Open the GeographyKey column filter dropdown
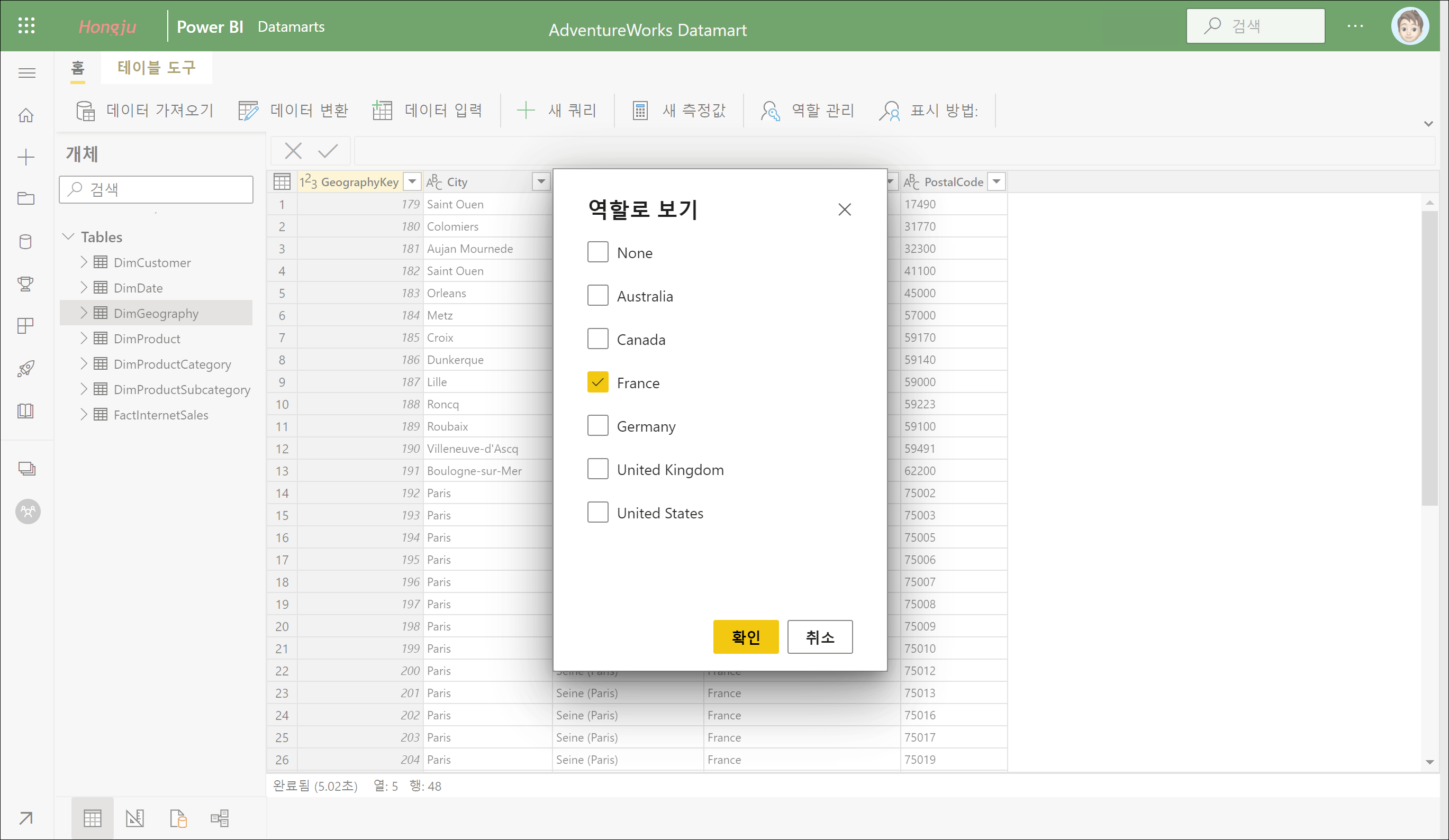Image resolution: width=1449 pixels, height=840 pixels. click(412, 181)
